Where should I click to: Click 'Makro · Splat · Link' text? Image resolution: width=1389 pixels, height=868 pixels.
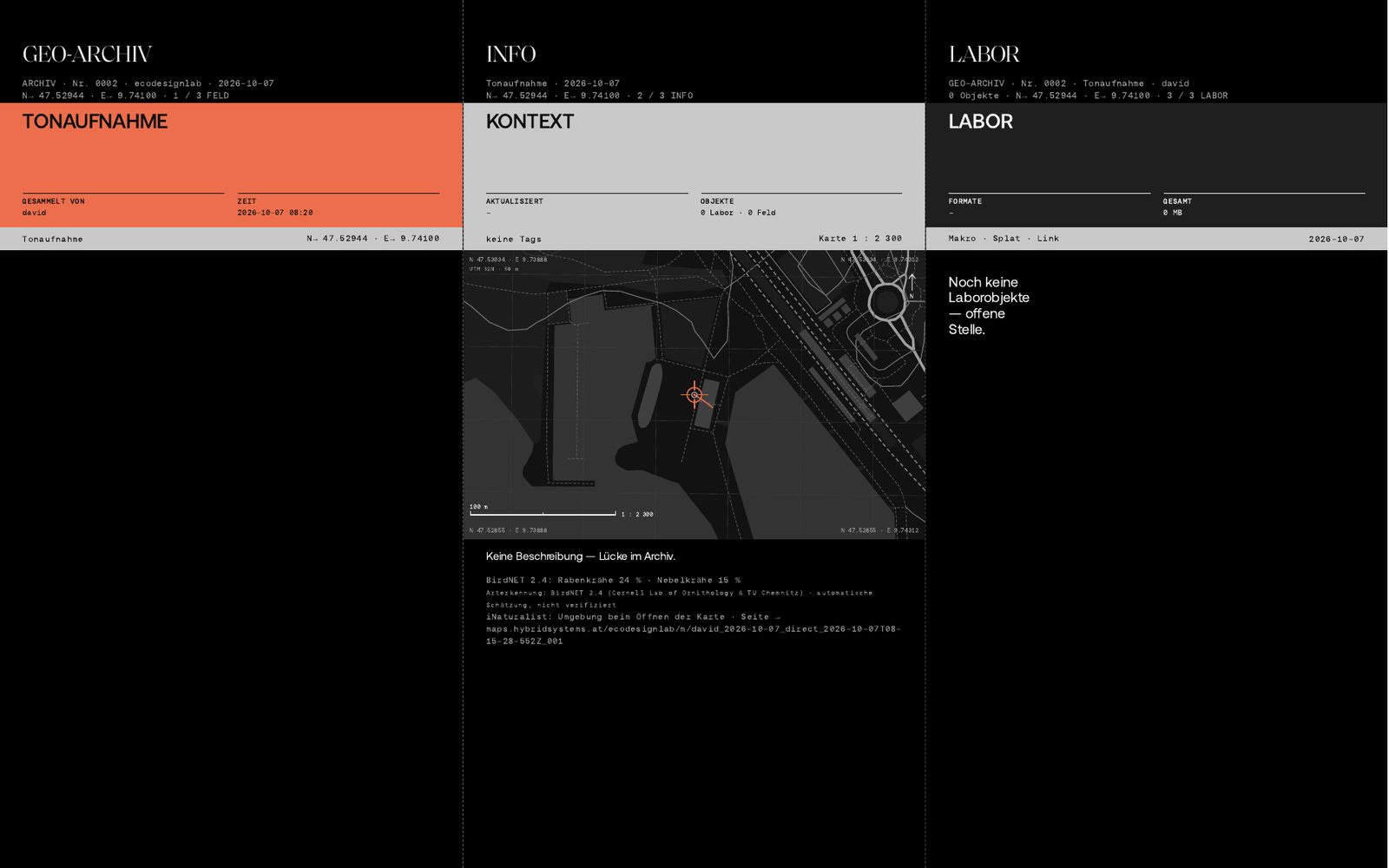pos(1004,239)
